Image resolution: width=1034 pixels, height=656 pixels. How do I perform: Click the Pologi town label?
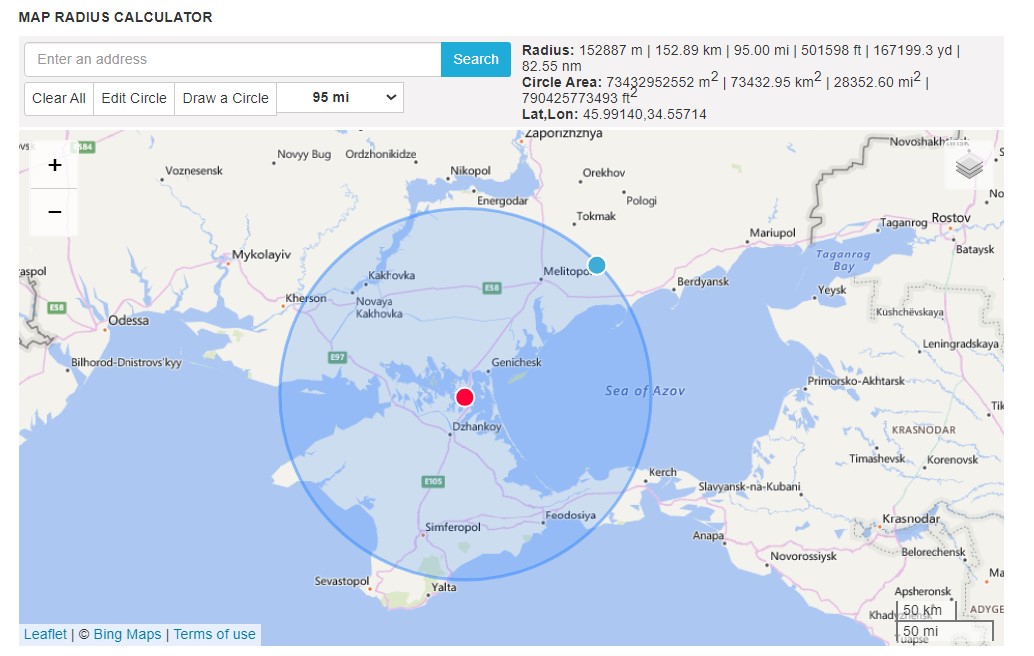[x=641, y=200]
